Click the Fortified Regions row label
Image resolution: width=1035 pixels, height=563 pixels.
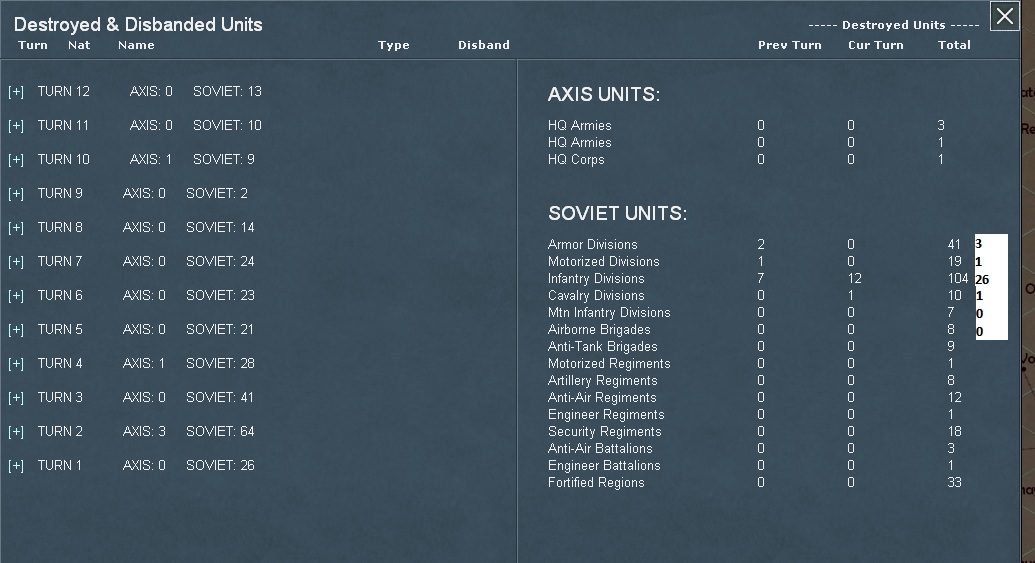point(596,482)
